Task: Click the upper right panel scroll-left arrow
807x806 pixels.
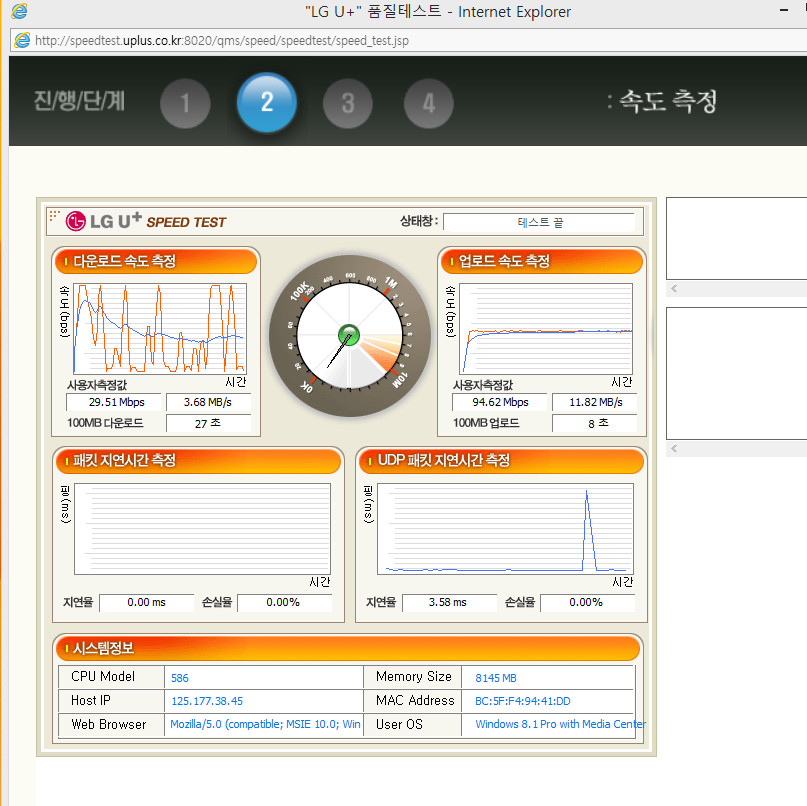Action: pos(674,289)
